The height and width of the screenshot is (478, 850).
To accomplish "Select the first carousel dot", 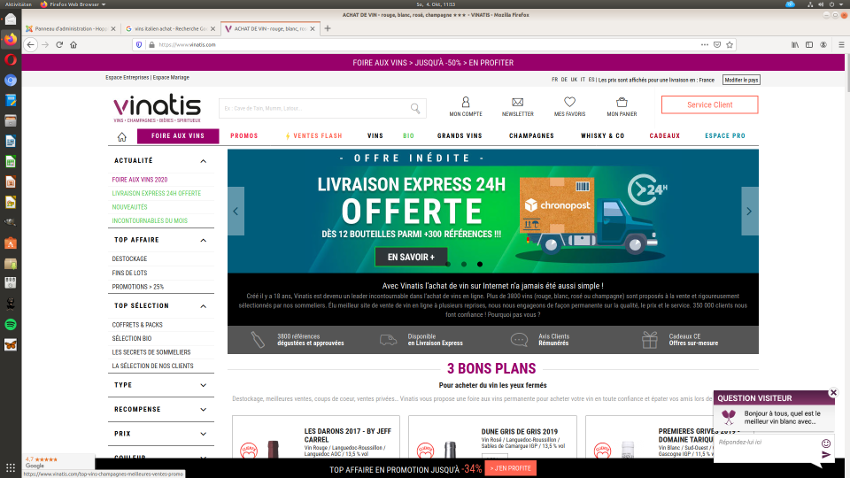I will 448,264.
